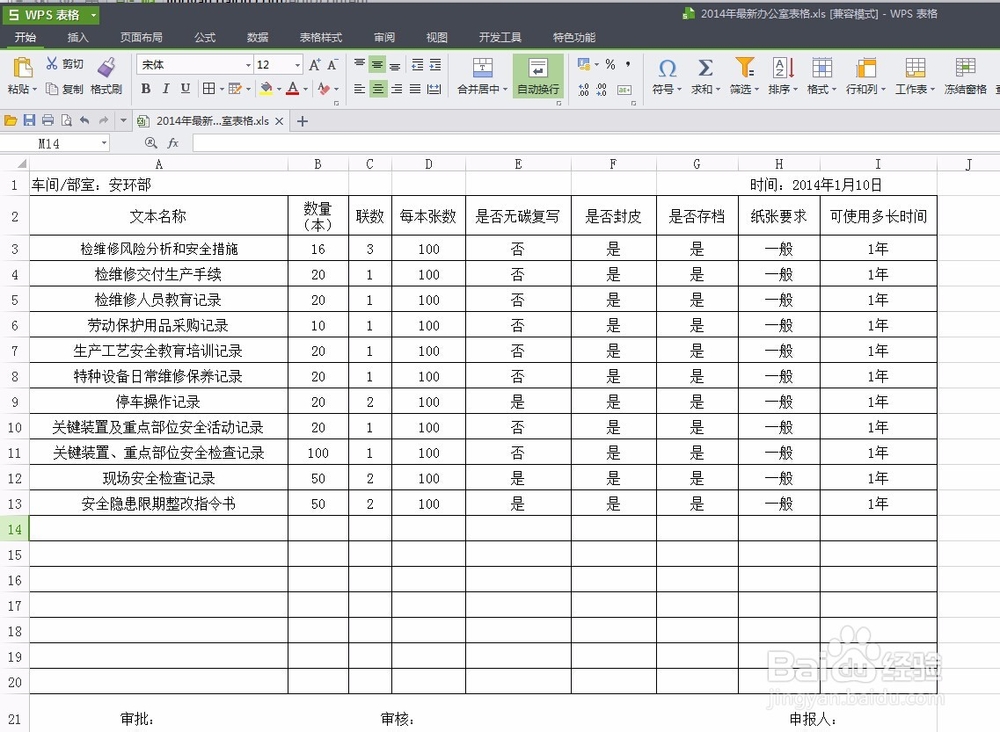The height and width of the screenshot is (732, 1000).
Task: Toggle bottom vertical alignment
Action: [x=395, y=65]
